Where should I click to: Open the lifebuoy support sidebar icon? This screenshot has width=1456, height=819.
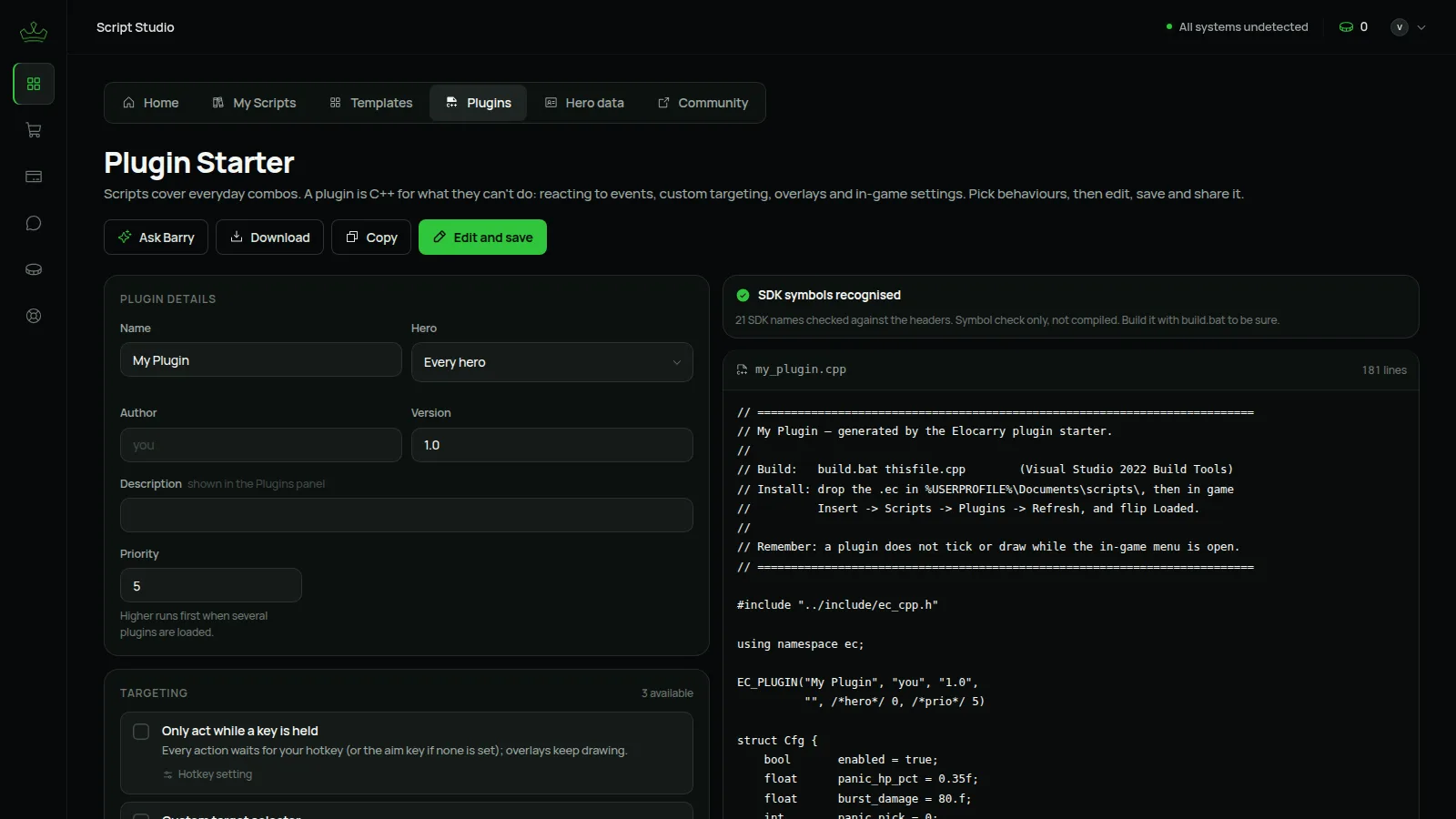(34, 316)
